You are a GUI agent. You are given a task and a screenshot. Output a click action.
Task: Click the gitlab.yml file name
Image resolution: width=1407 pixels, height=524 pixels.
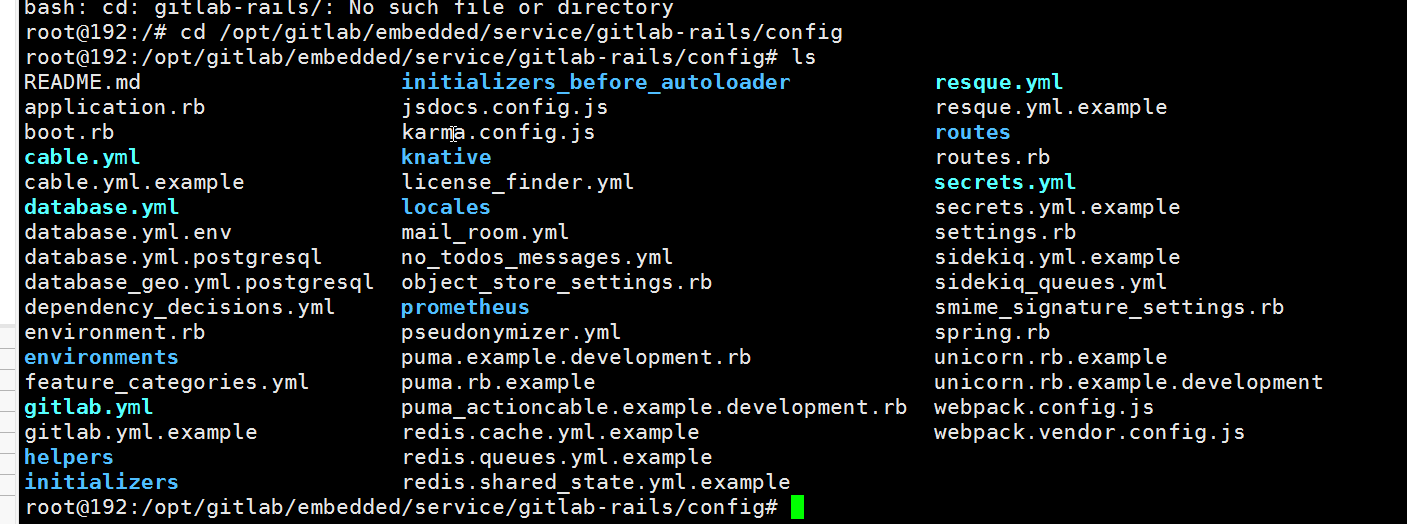[x=88, y=407]
